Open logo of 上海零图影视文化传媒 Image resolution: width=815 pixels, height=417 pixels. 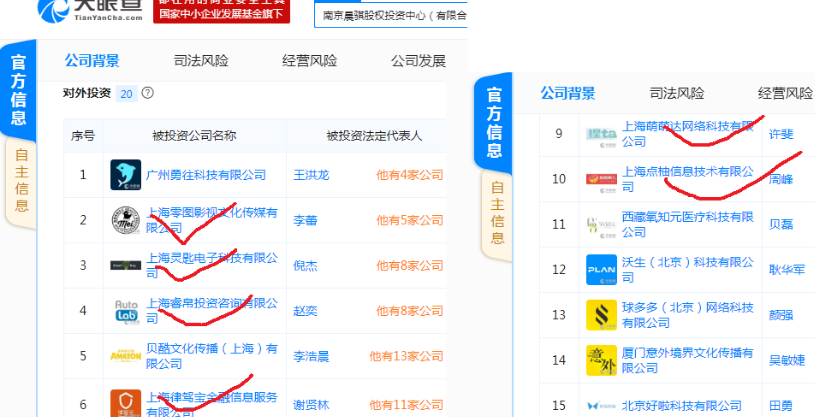pos(126,220)
